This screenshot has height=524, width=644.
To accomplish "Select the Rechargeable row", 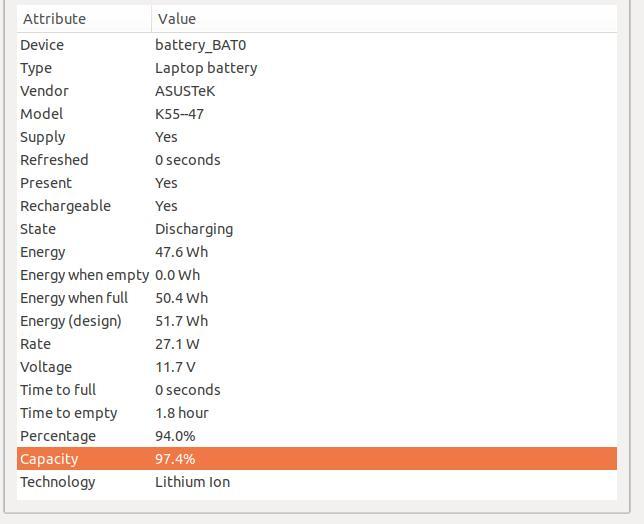I will (x=317, y=206).
